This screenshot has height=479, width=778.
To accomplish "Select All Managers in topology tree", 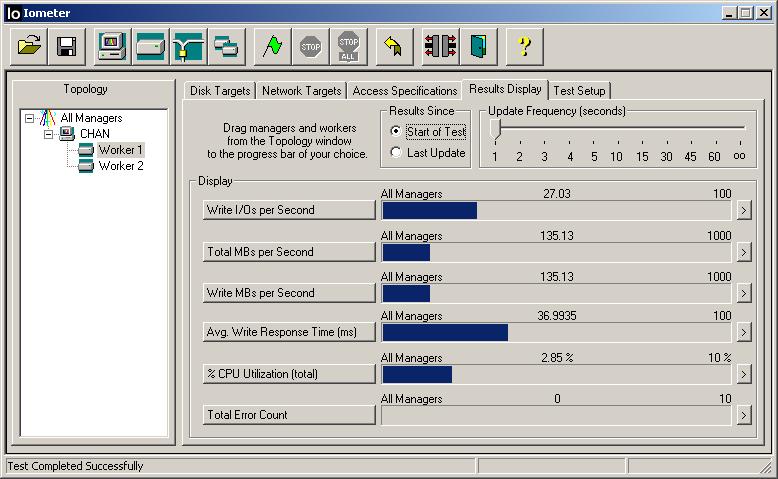I will tap(91, 118).
